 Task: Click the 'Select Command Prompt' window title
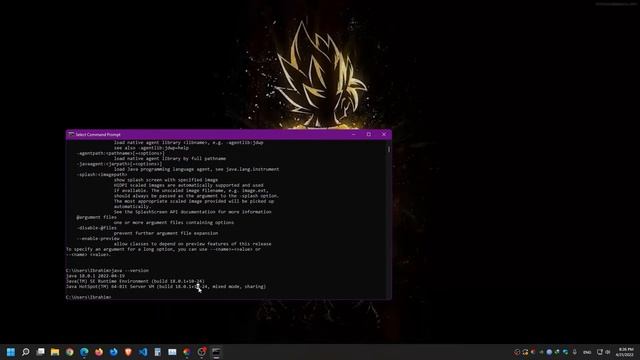coord(98,134)
